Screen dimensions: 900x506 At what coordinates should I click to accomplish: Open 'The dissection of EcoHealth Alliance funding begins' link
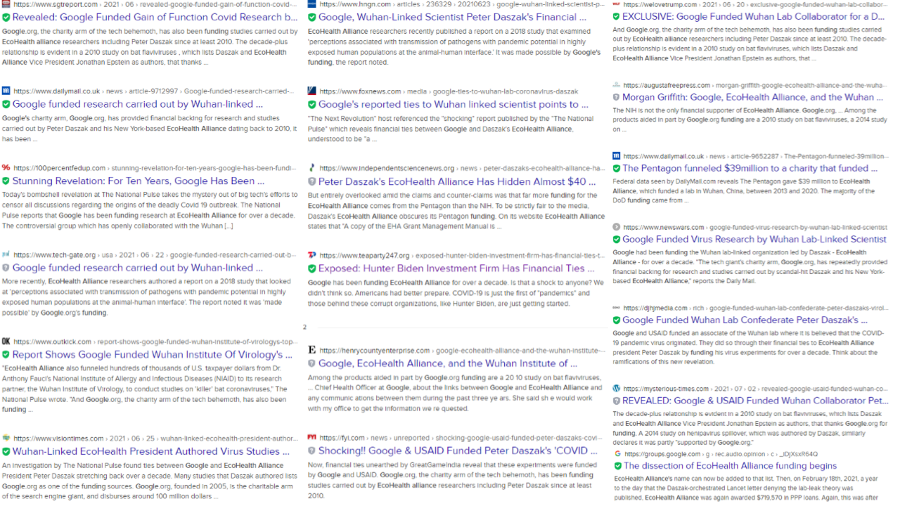730,466
